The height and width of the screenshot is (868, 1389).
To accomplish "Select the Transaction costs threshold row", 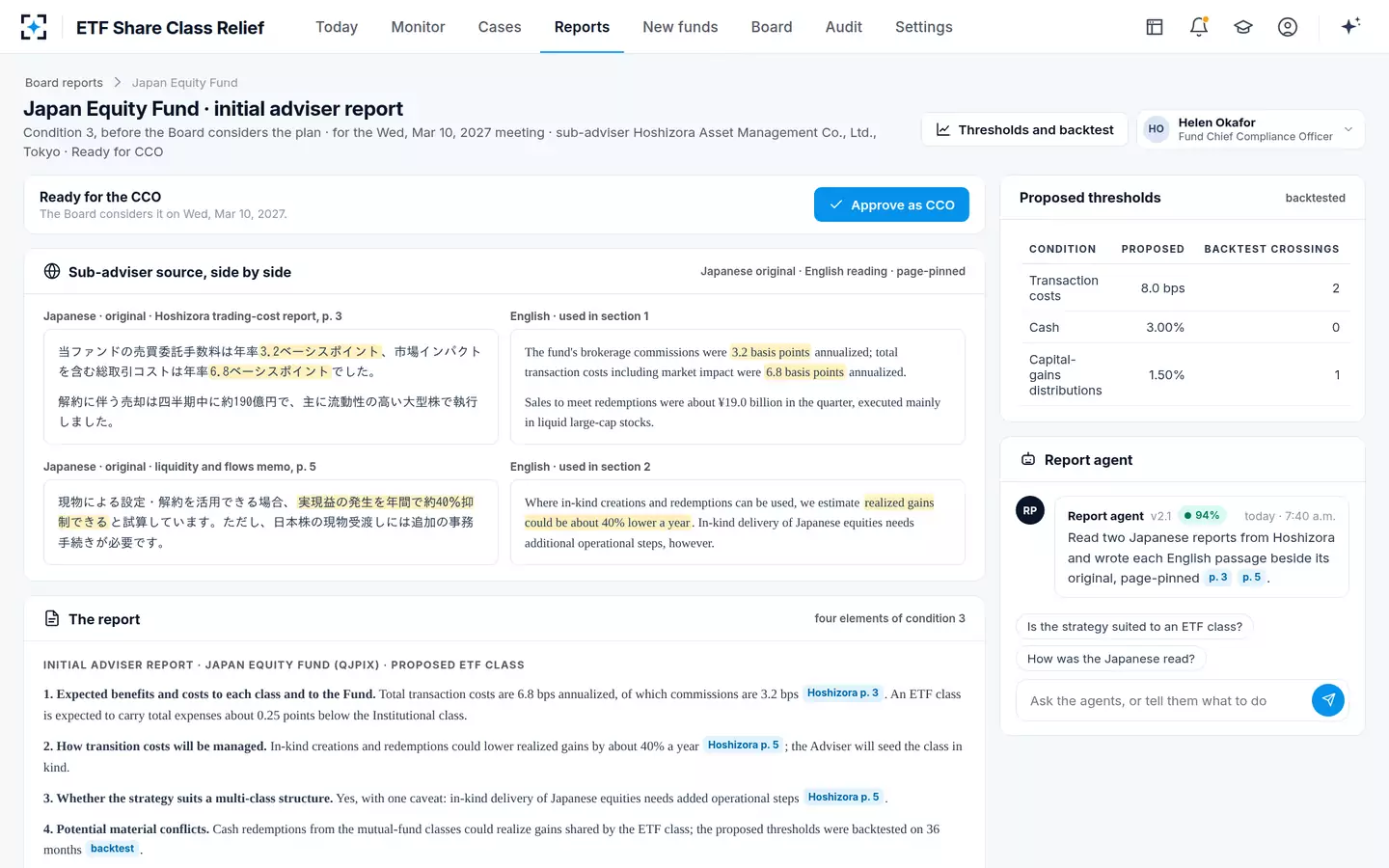I will 1185,288.
